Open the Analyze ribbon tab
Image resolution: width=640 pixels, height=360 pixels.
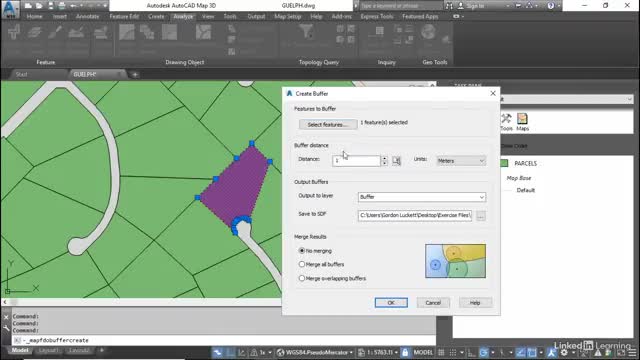[183, 17]
